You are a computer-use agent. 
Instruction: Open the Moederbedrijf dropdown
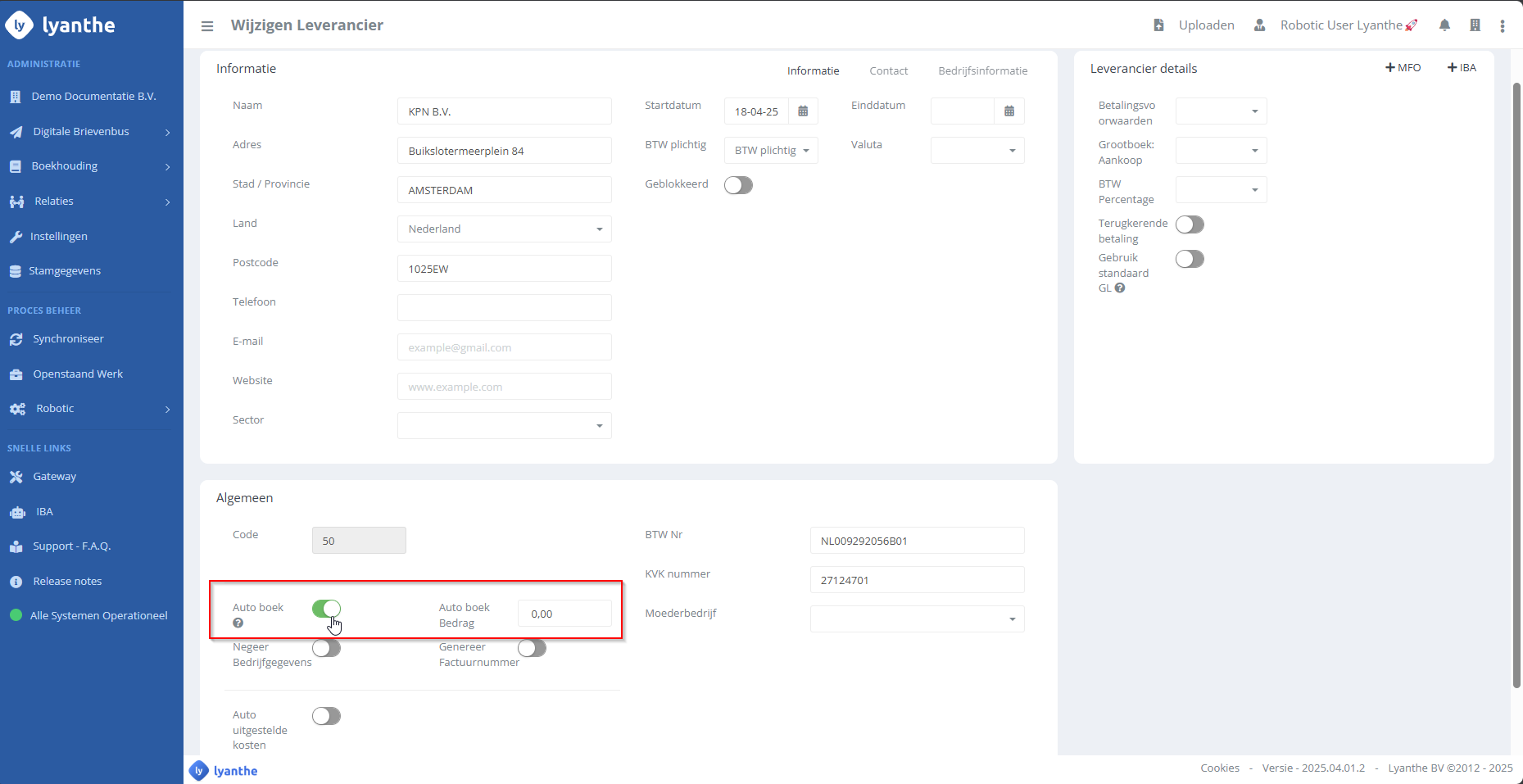point(917,619)
